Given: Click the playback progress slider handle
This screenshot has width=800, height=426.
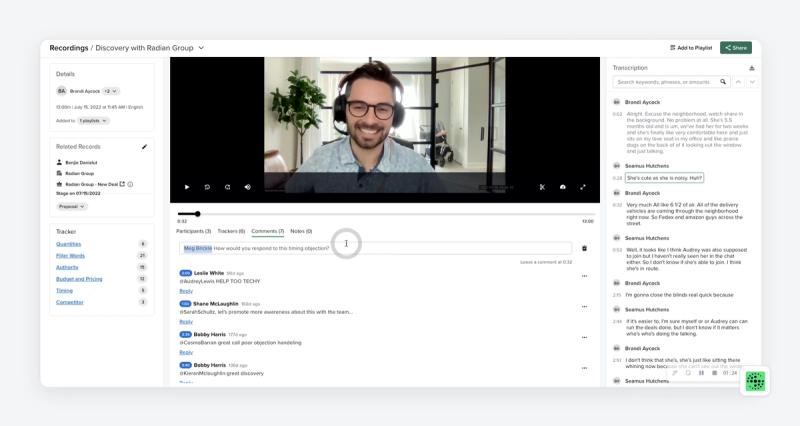Looking at the screenshot, I should click(197, 214).
